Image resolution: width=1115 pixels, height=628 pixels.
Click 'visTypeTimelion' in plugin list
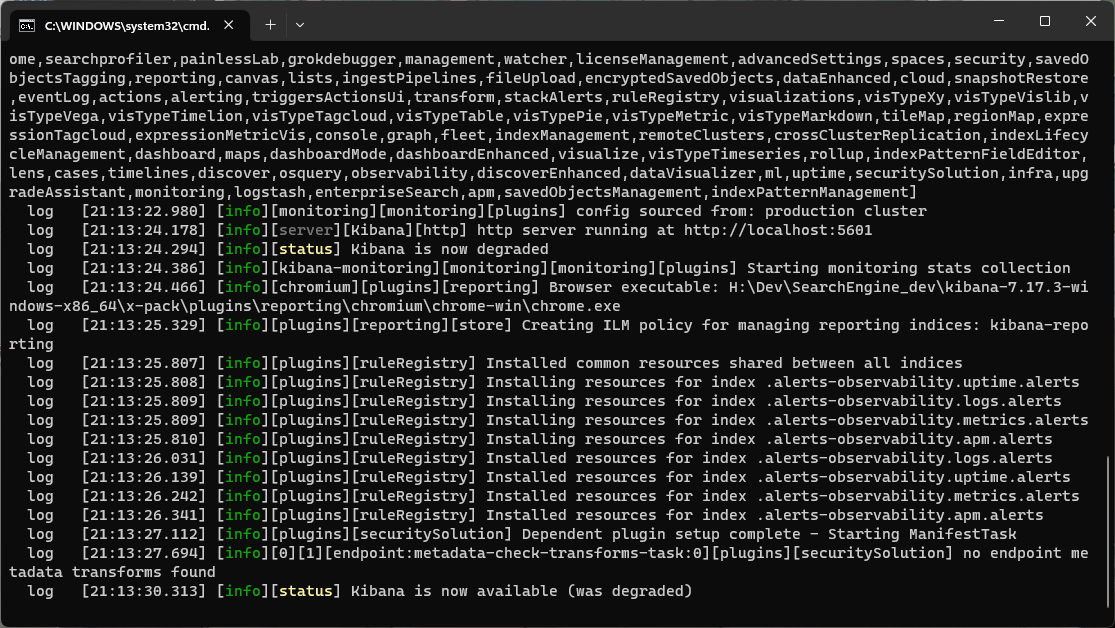pos(175,116)
